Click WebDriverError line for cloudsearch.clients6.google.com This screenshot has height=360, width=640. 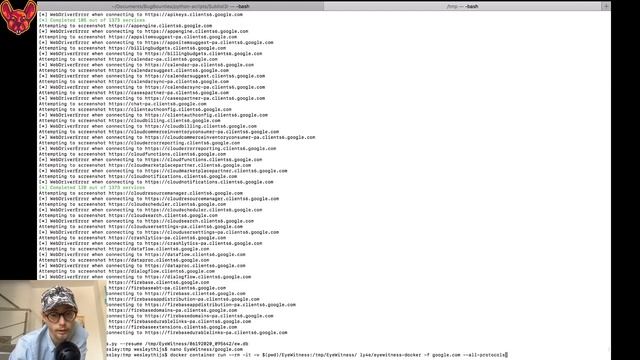pyautogui.click(x=146, y=220)
